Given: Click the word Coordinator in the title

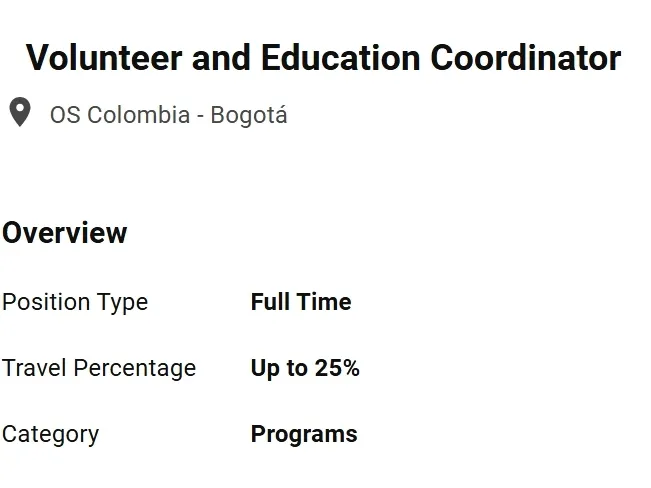Looking at the screenshot, I should 526,58.
